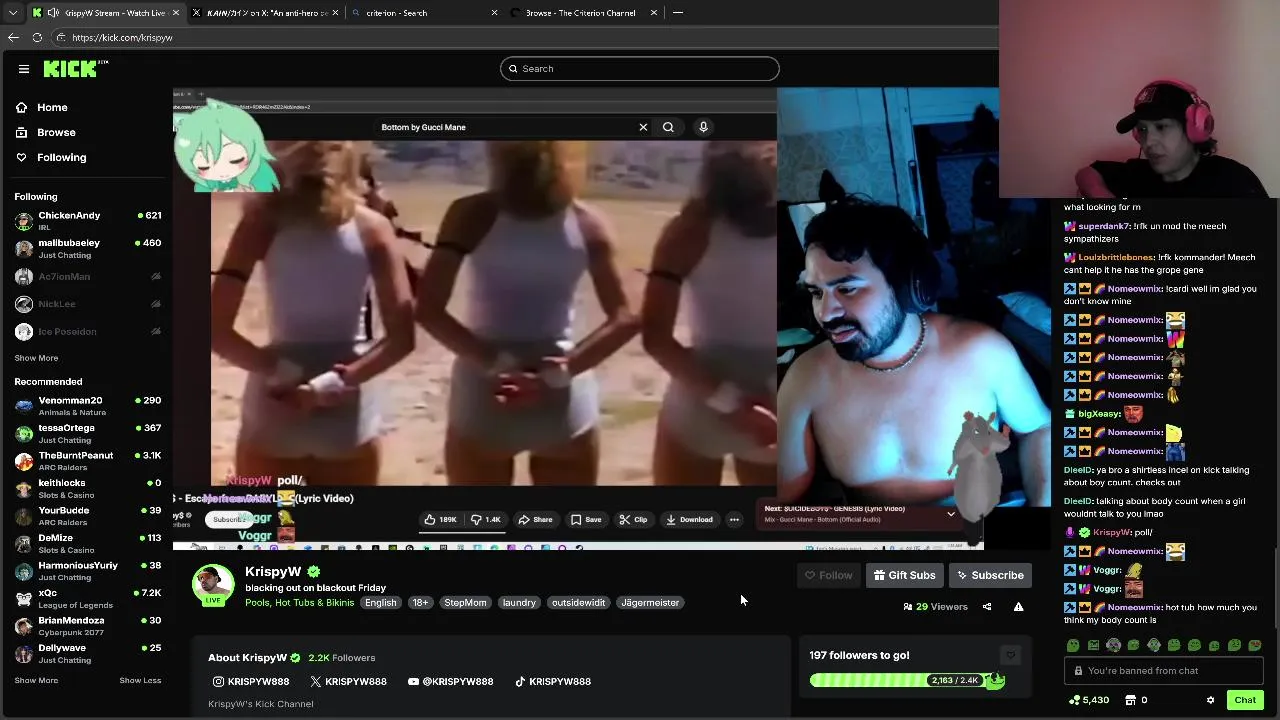Image resolution: width=1280 pixels, height=720 pixels.
Task: Open chat settings gear icon
Action: pos(1211,700)
